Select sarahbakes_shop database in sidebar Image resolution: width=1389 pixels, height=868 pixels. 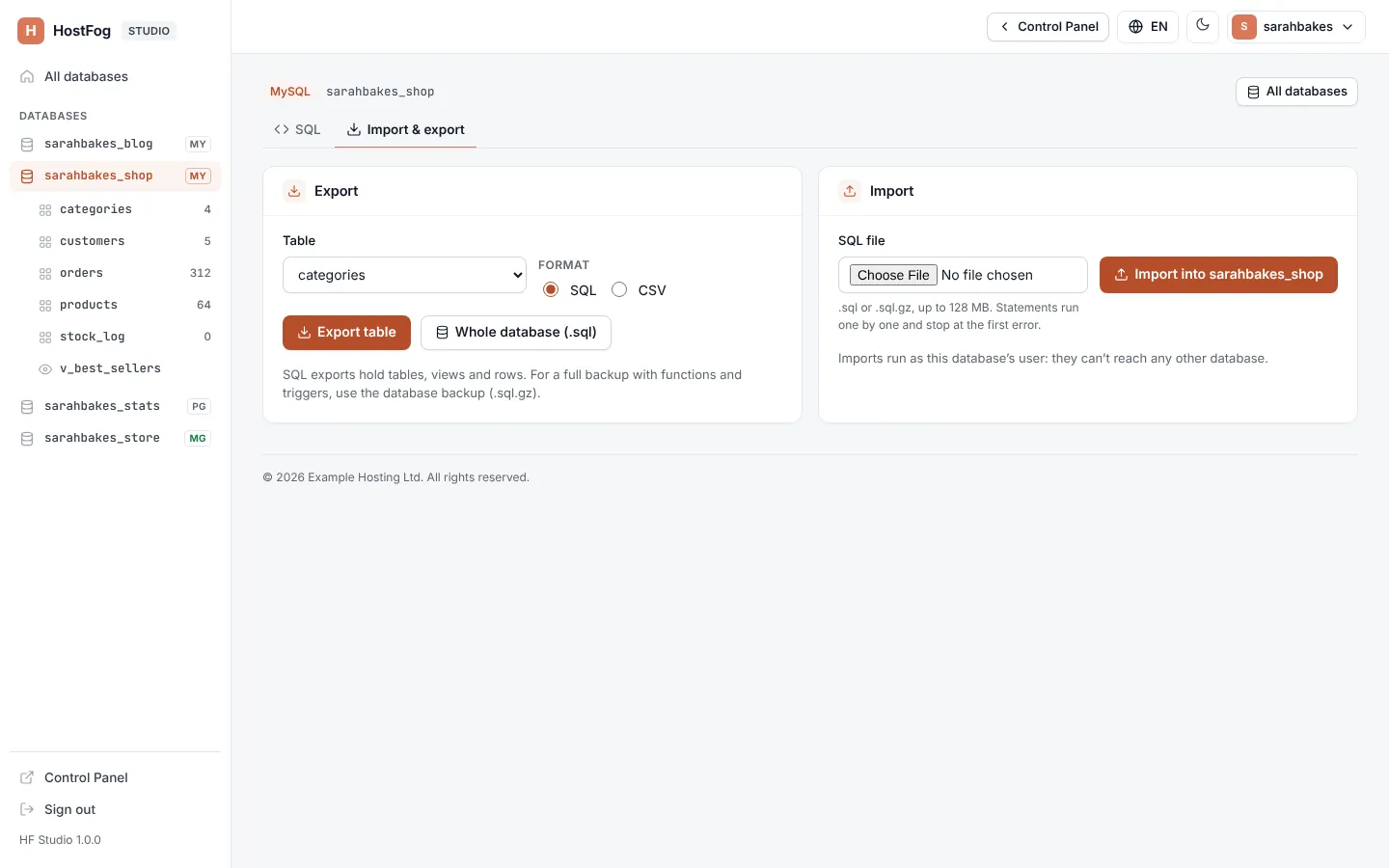pyautogui.click(x=115, y=176)
